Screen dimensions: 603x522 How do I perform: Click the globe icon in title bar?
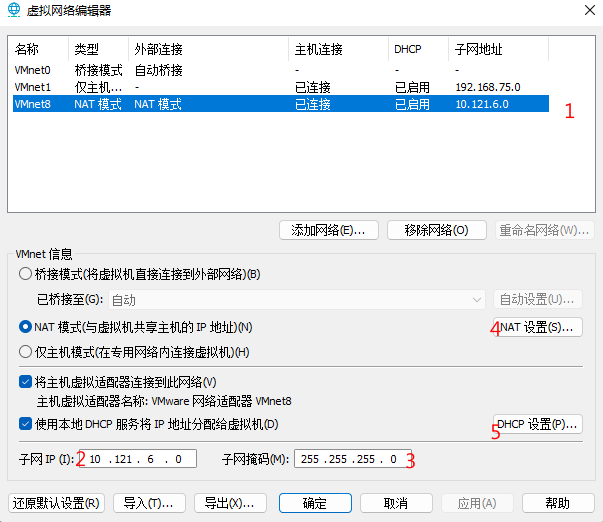(14, 10)
